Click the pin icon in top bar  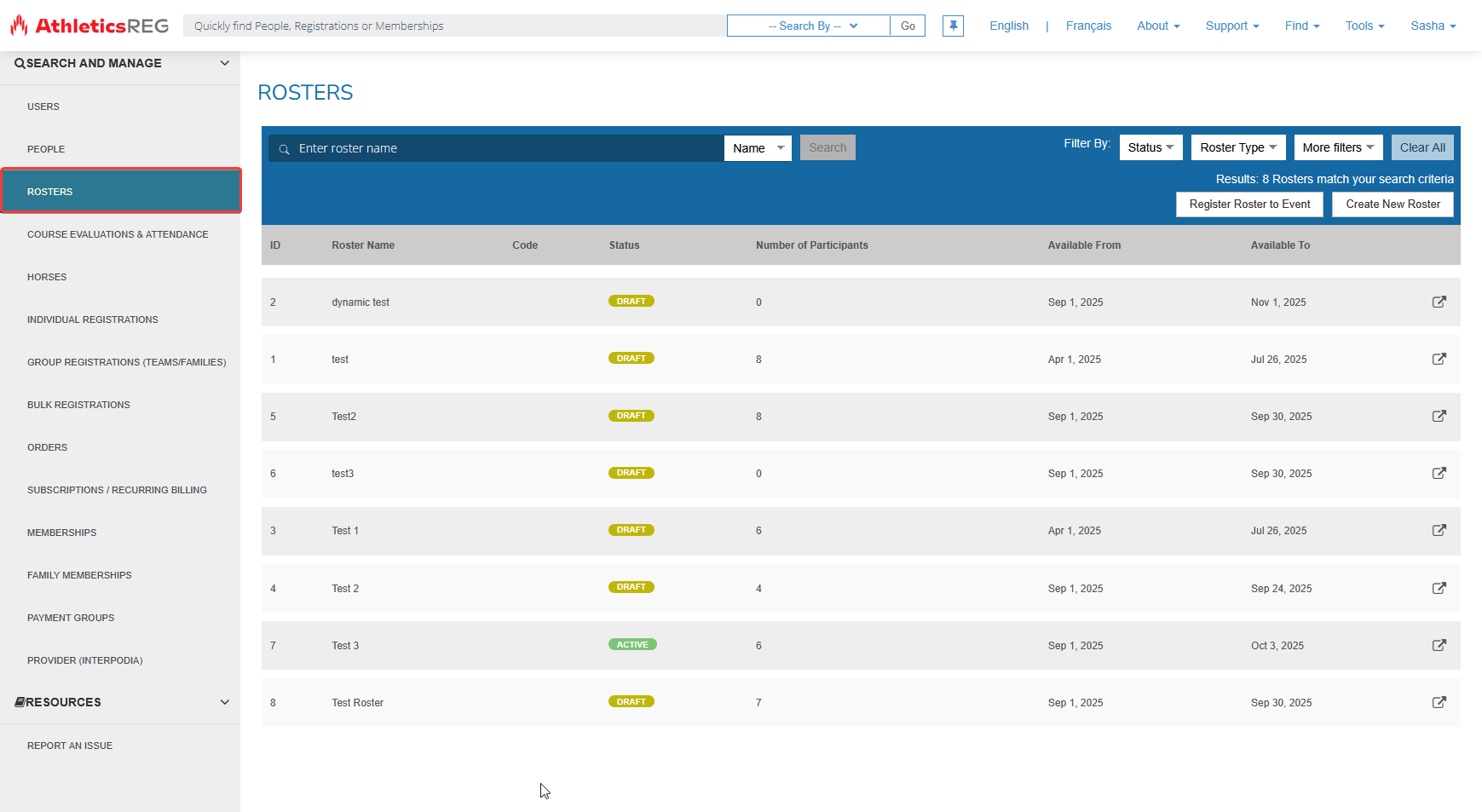tap(953, 26)
